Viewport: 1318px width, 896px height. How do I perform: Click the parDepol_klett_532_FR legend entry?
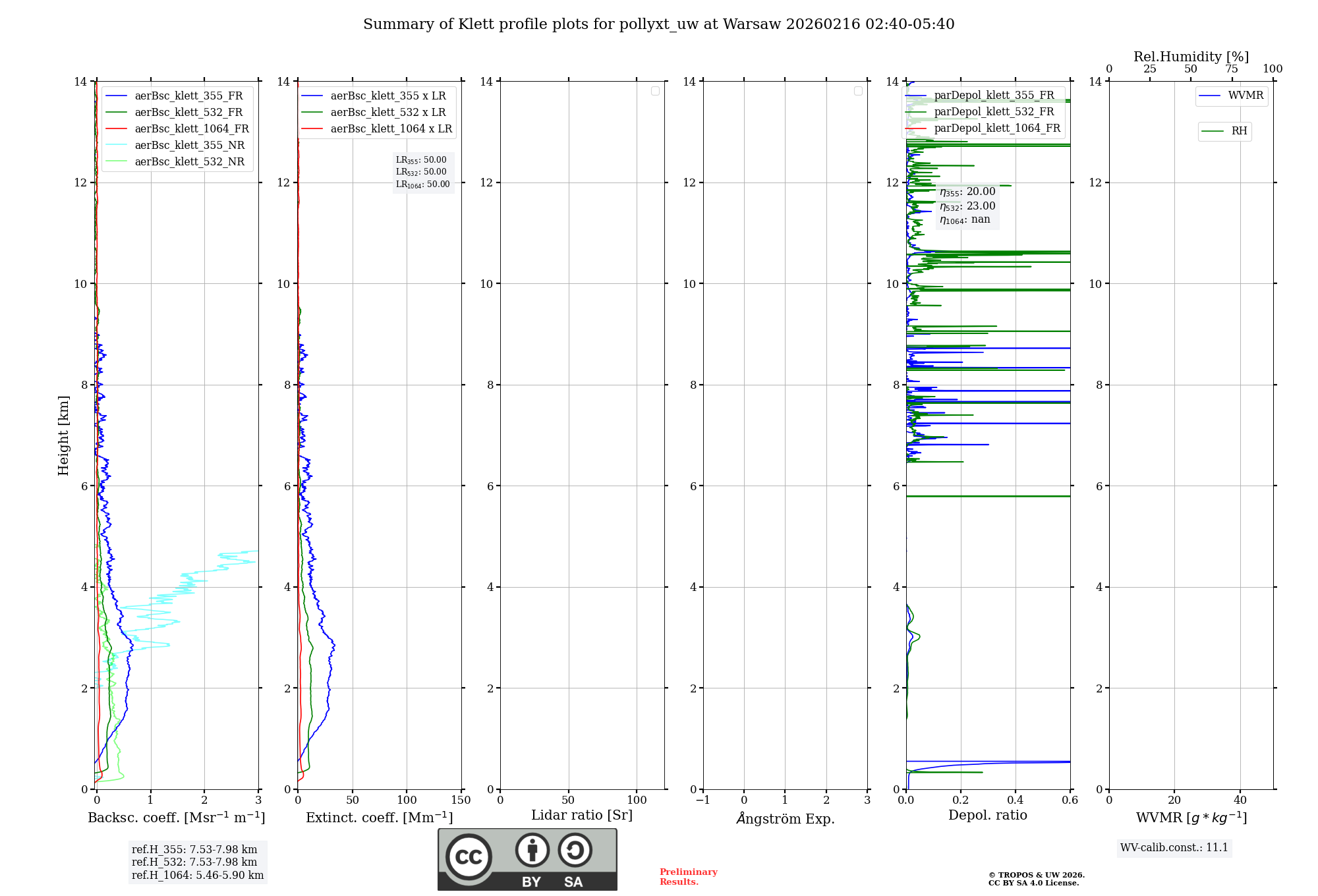994,111
